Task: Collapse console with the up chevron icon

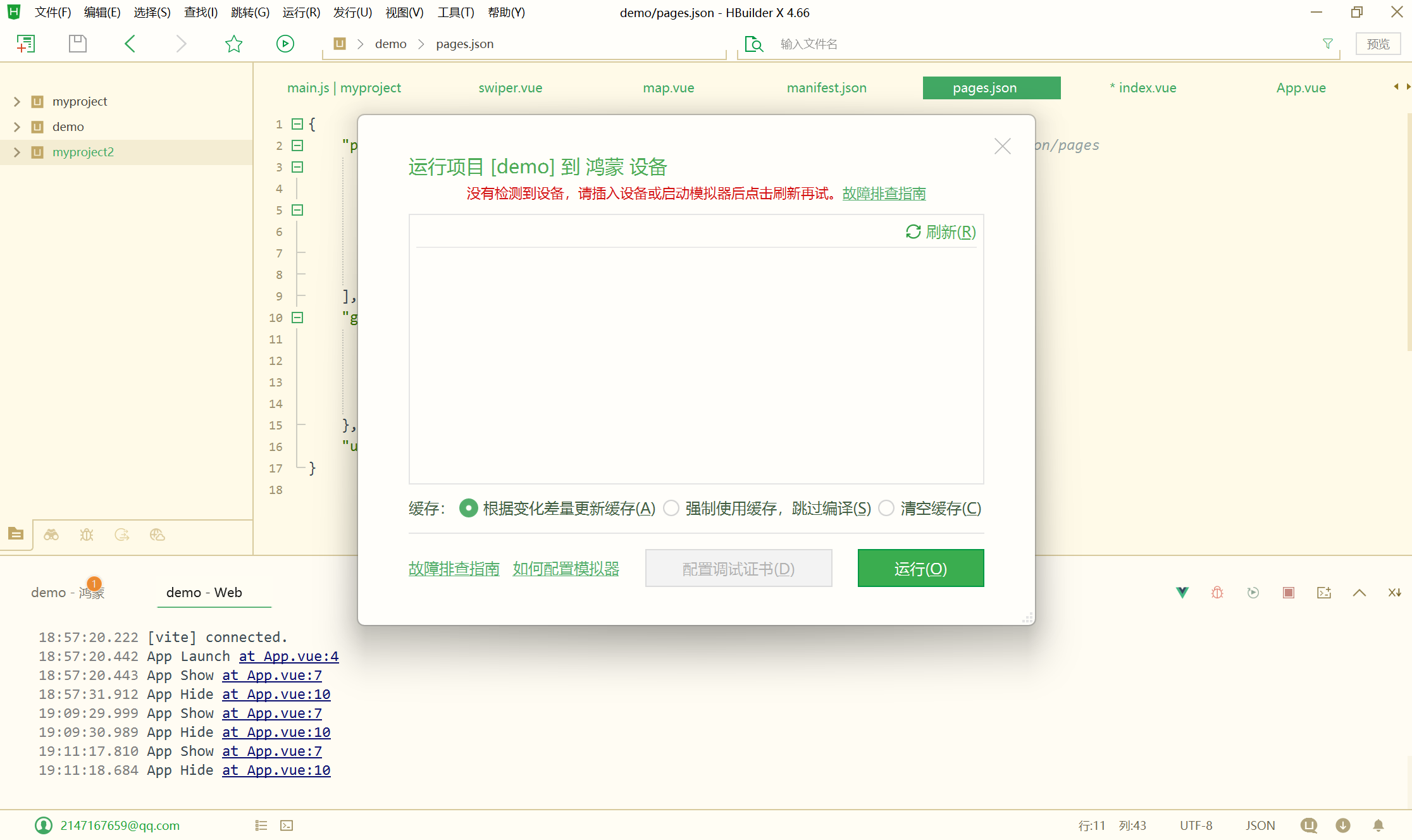Action: point(1359,593)
